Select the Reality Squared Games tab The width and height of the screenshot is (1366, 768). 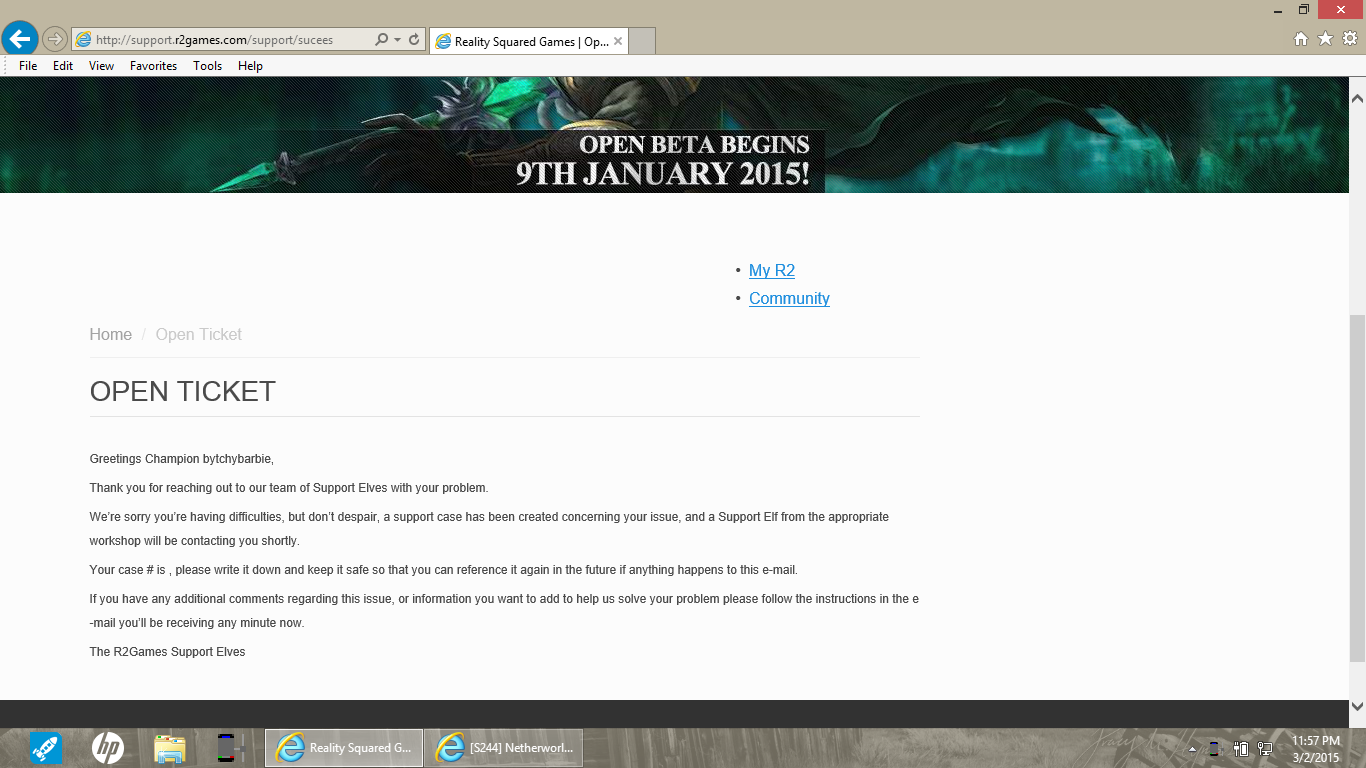coord(530,41)
